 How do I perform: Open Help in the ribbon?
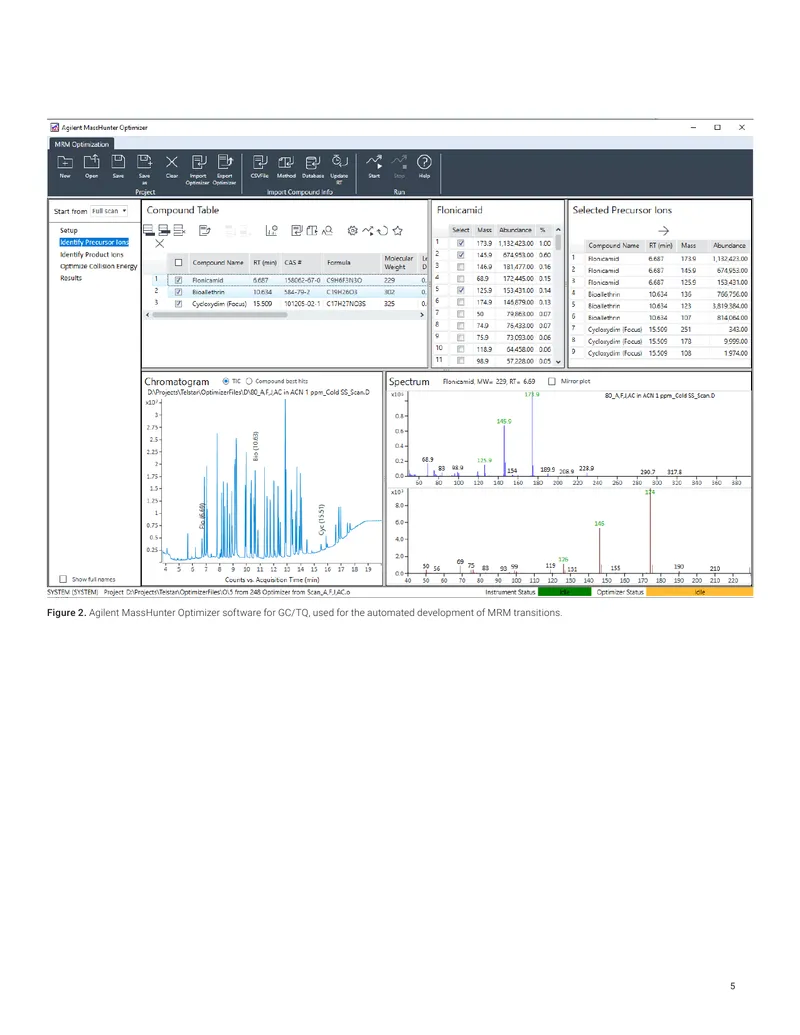[424, 162]
